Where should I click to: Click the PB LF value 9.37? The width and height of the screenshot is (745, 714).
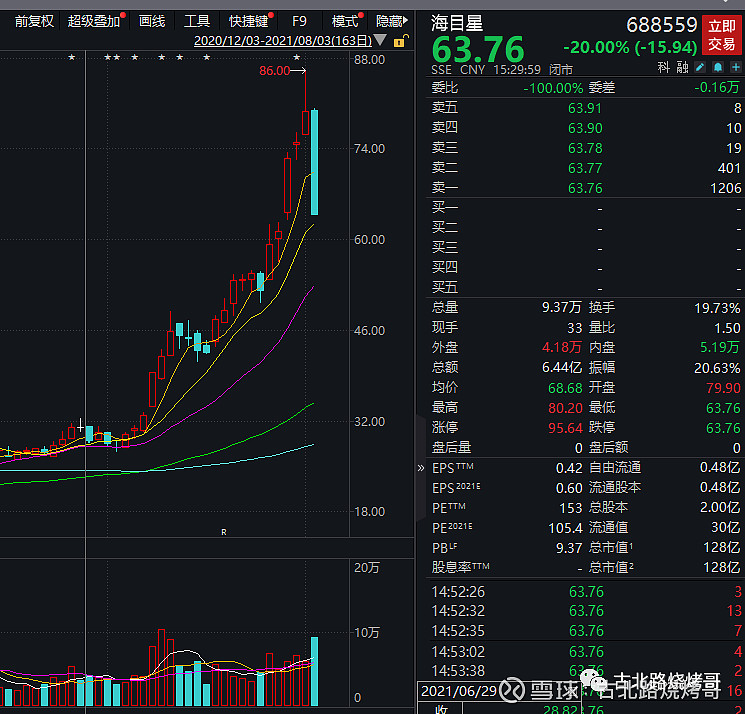point(569,548)
